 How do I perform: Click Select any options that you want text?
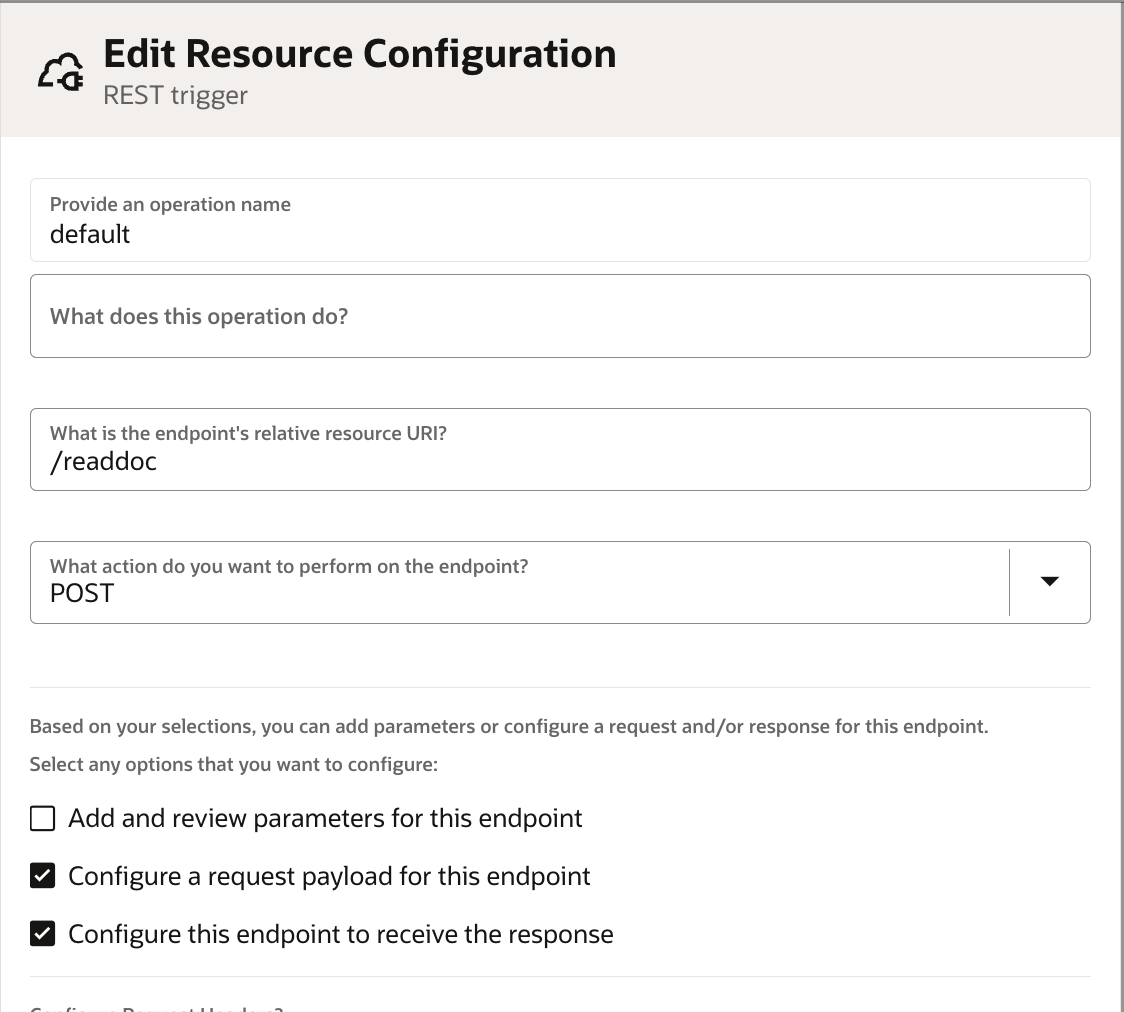coord(234,764)
